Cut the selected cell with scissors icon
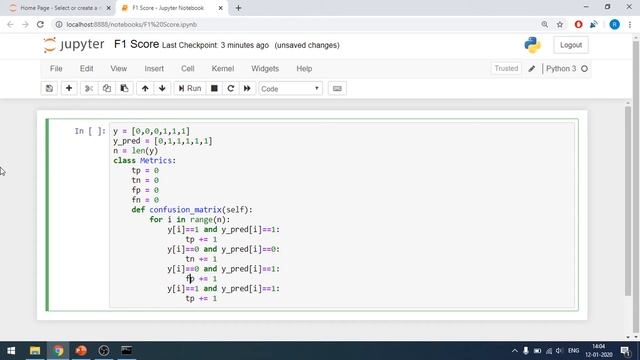Screen dimensions: 640x360 (89, 89)
